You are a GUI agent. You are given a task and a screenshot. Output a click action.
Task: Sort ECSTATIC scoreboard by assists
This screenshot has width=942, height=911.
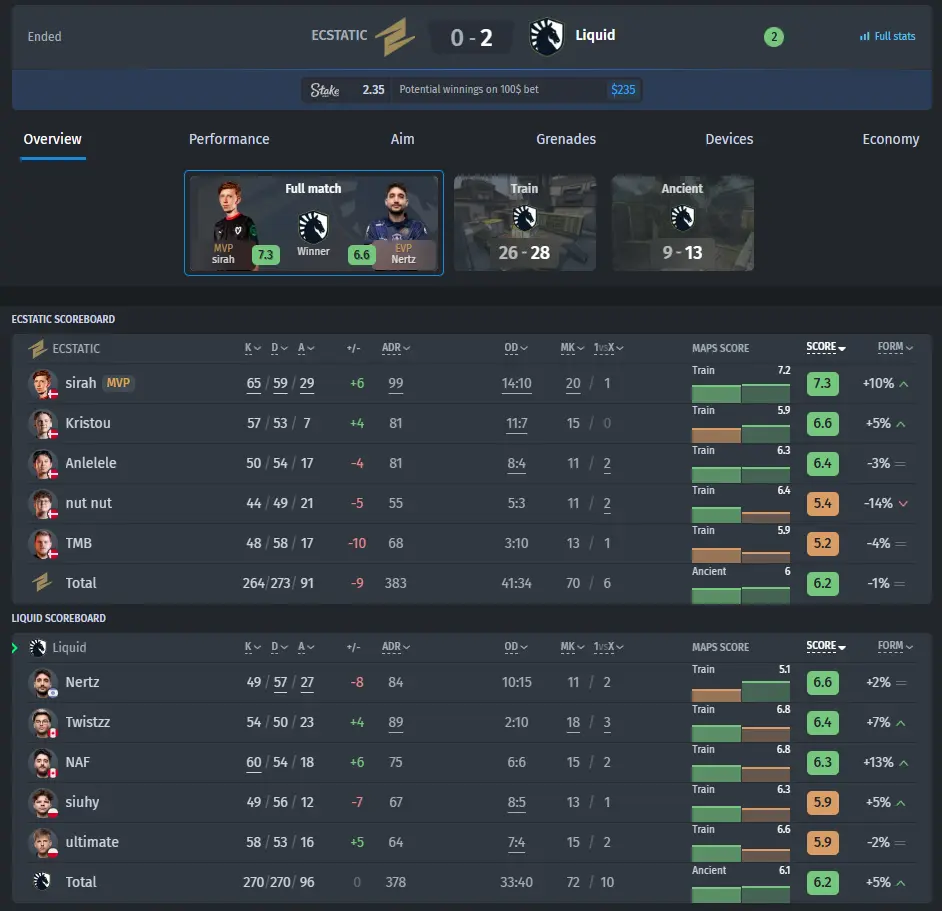click(x=306, y=348)
